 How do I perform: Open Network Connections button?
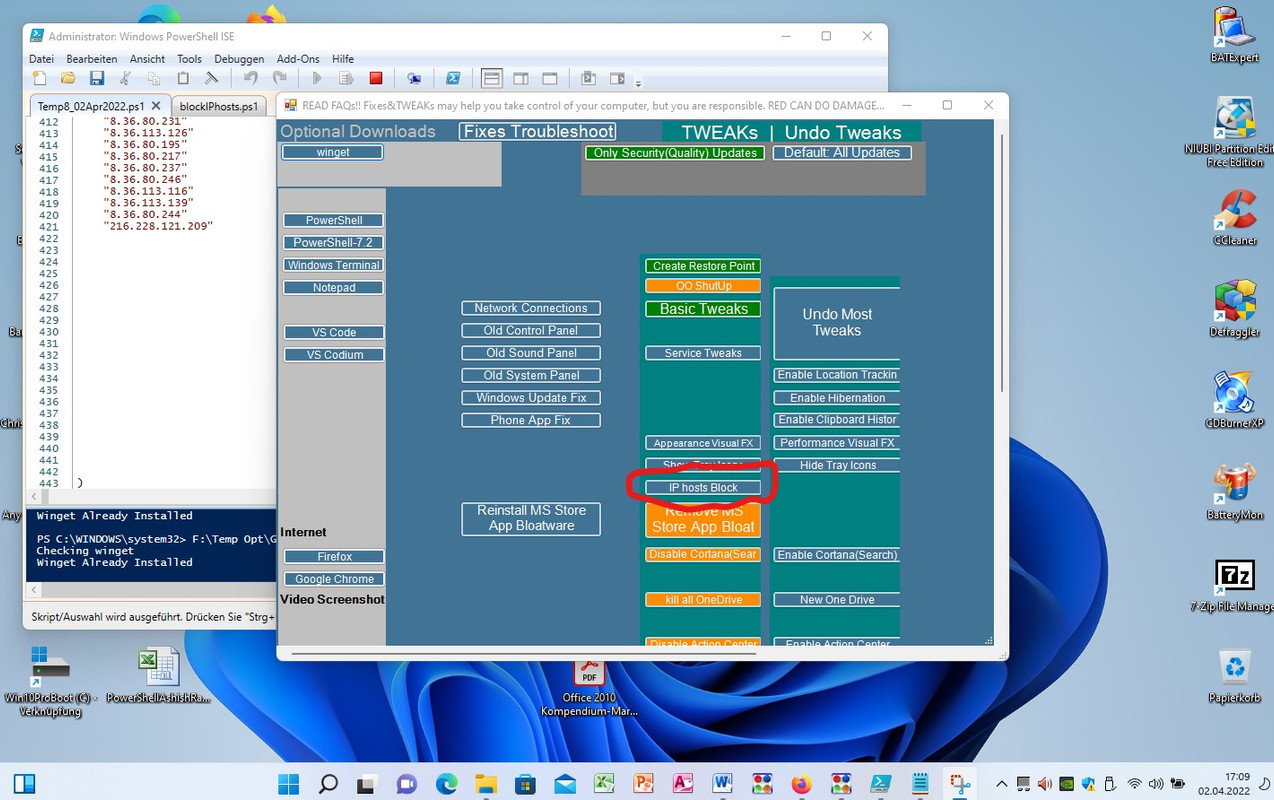coord(531,308)
